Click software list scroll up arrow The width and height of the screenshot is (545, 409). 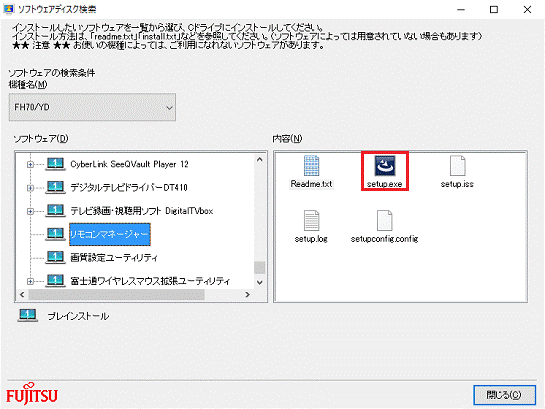pyautogui.click(x=259, y=159)
